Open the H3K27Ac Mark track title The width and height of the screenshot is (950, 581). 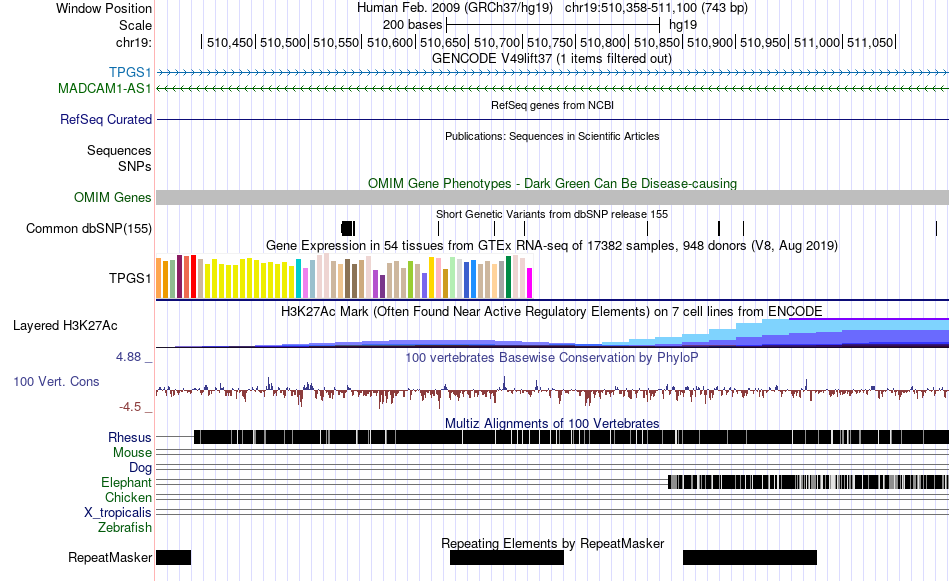click(551, 311)
